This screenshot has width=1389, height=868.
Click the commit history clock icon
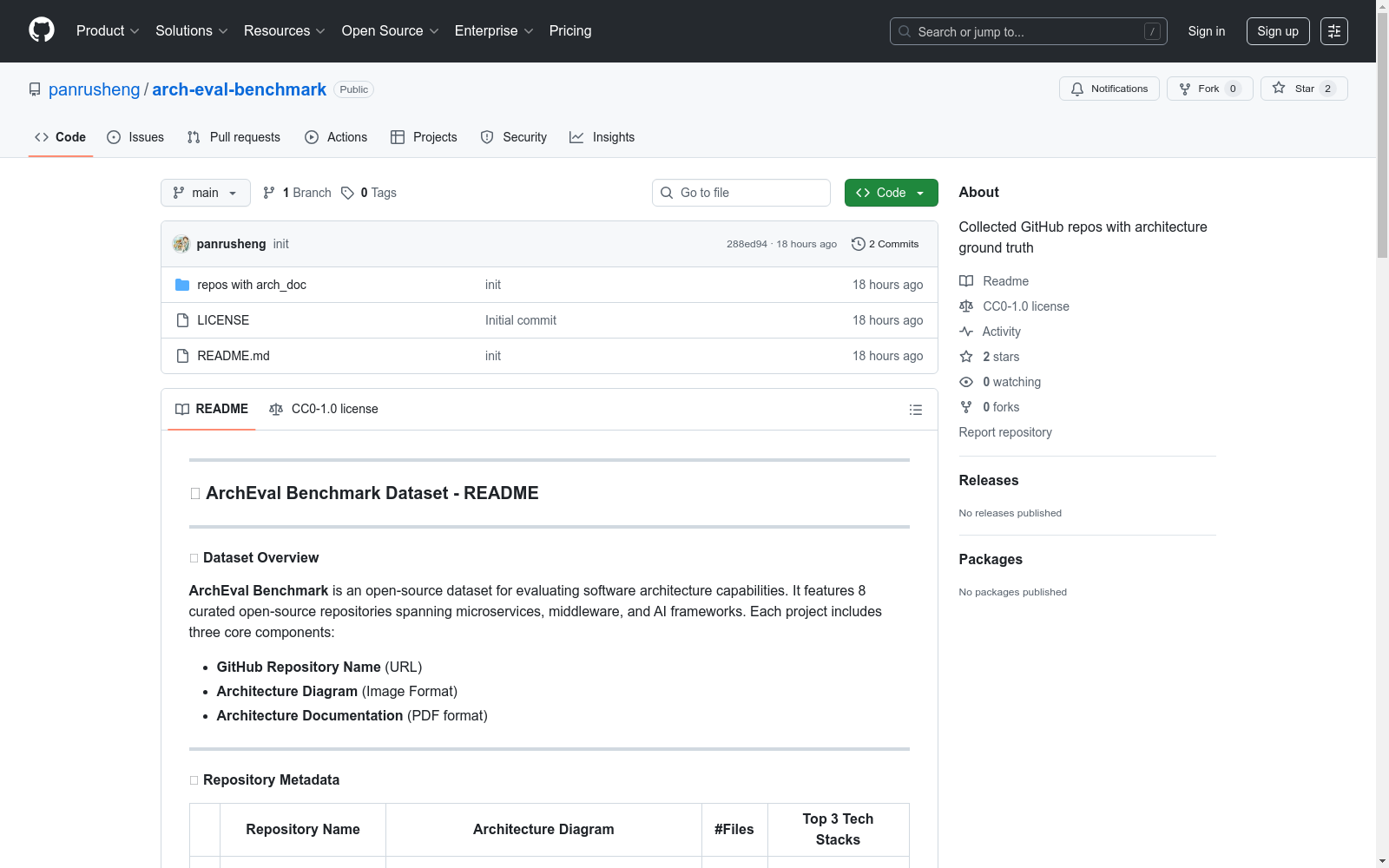tap(859, 244)
